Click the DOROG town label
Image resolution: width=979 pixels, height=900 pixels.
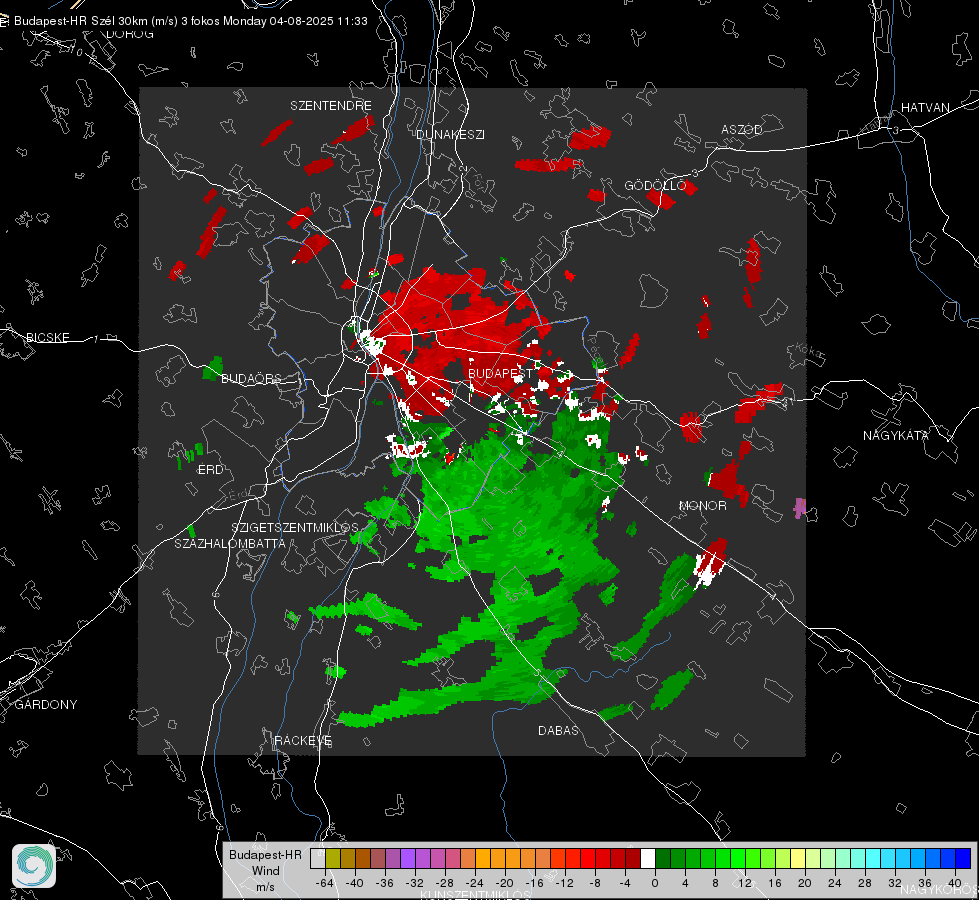130,34
